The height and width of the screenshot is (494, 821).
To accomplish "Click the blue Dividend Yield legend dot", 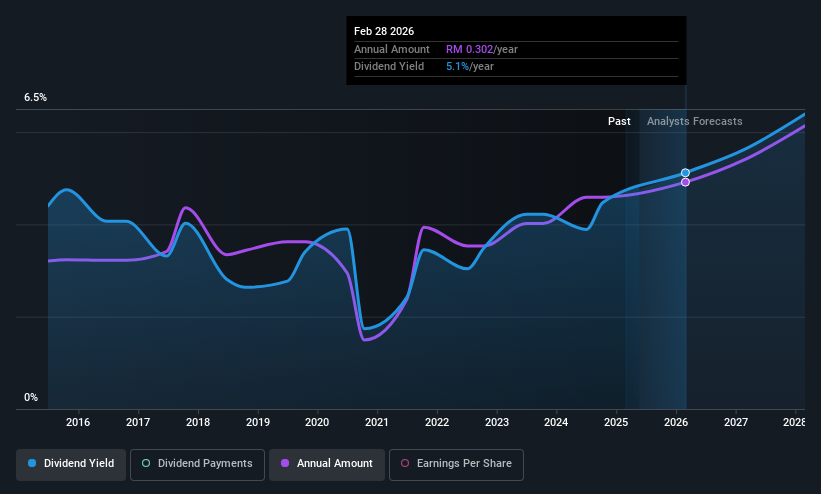I will 32,463.
